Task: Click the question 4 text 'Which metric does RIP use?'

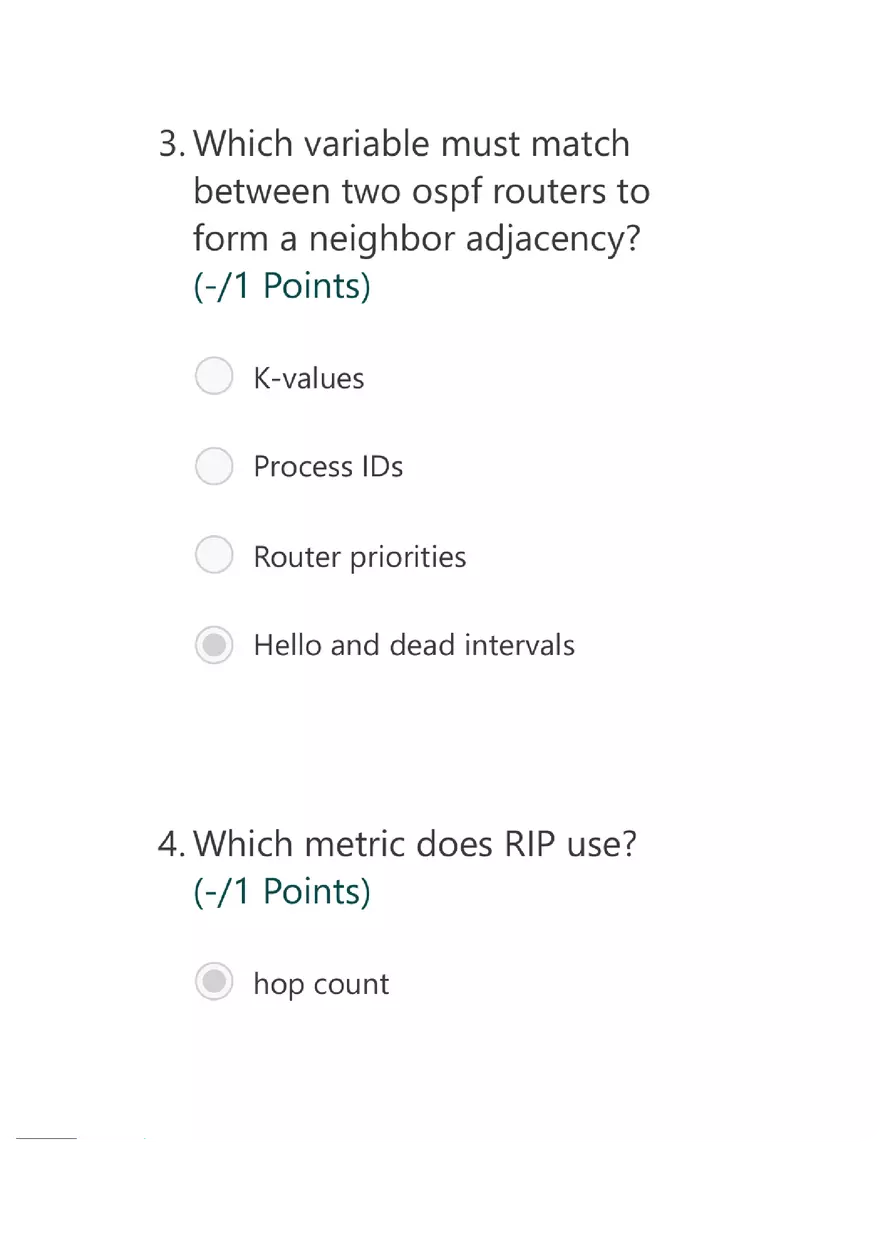Action: [x=415, y=844]
